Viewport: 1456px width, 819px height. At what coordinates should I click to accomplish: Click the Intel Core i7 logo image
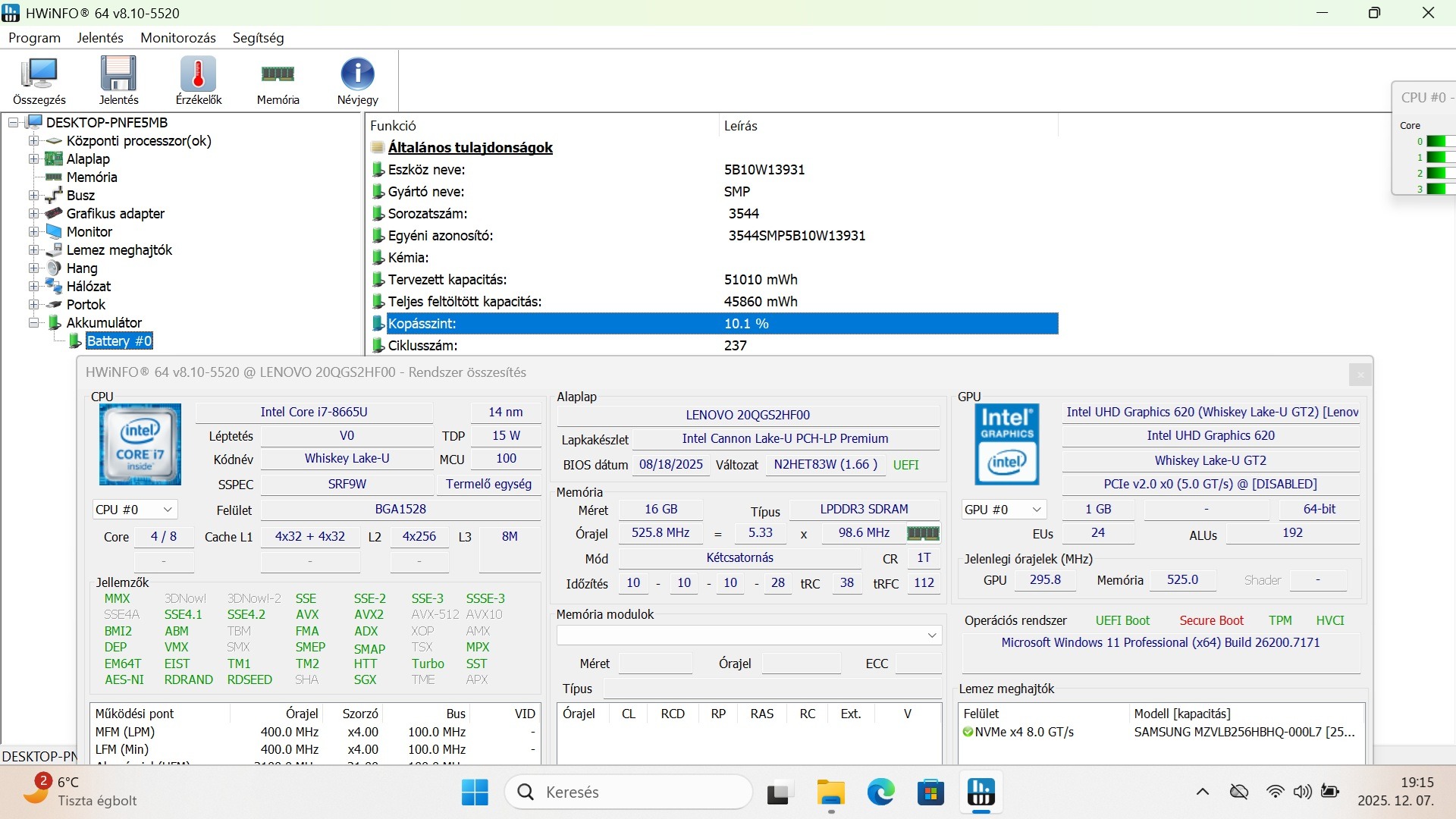(140, 444)
